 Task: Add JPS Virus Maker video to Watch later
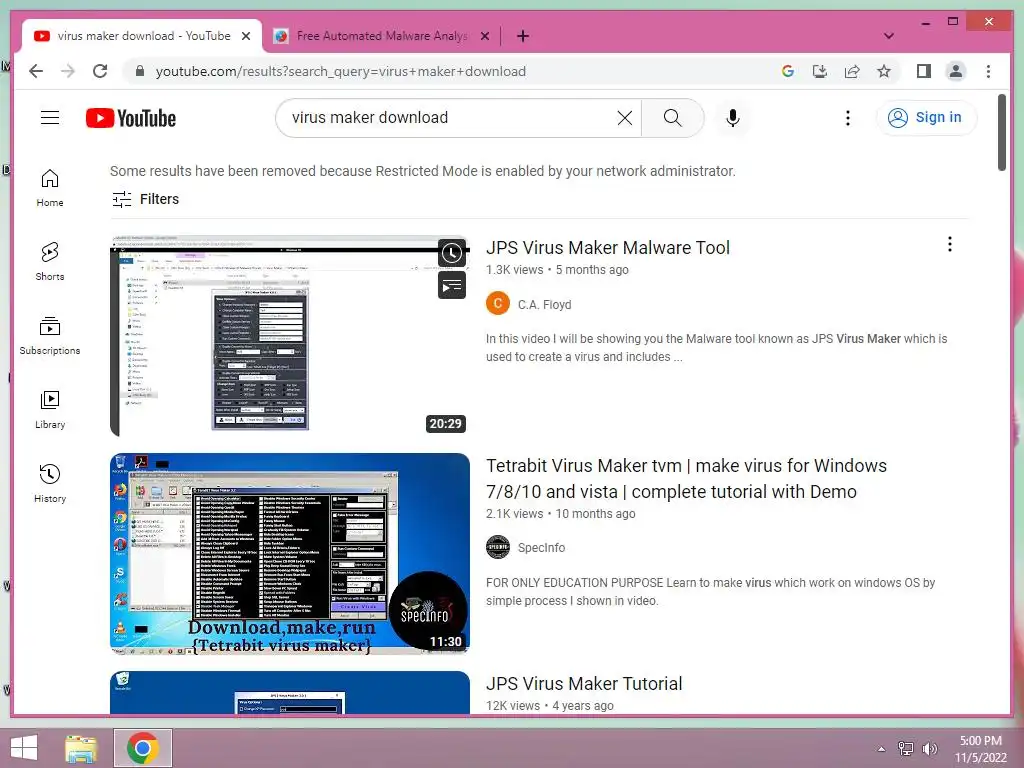pos(452,253)
